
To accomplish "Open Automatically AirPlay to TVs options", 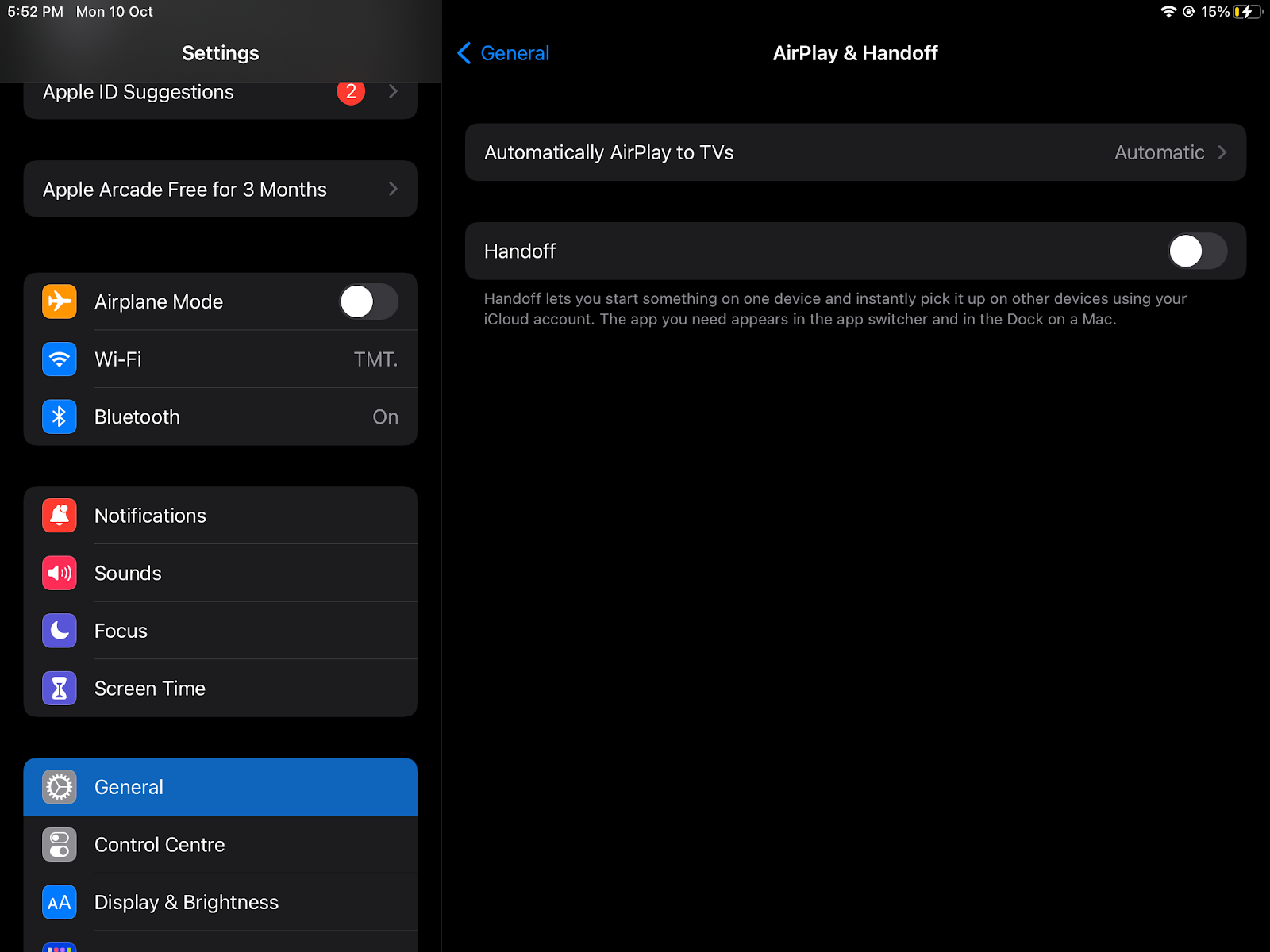I will click(x=856, y=152).
